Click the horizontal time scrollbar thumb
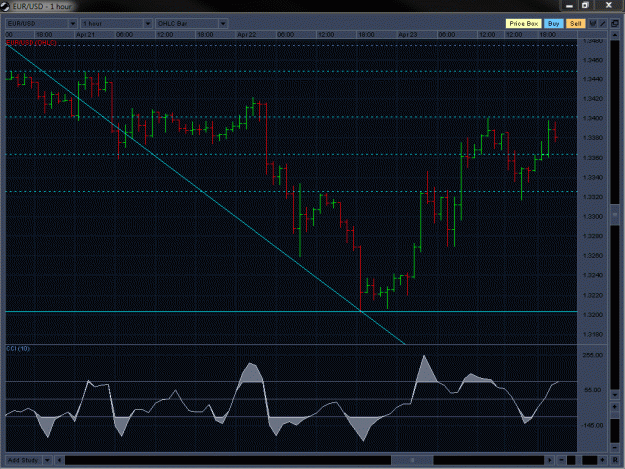Screen dimensions: 625x469 (412, 460)
